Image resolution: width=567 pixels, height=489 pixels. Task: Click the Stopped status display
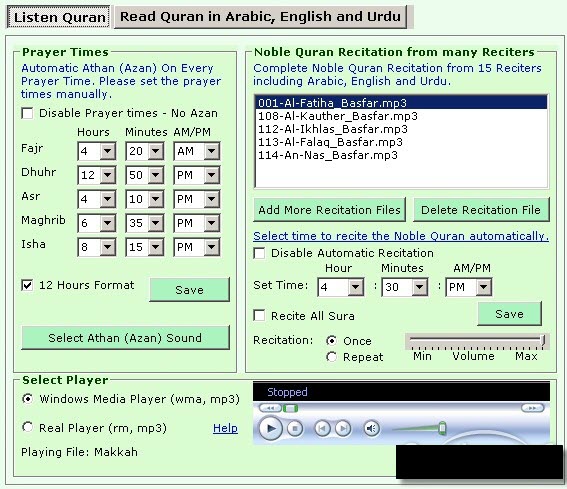(x=401, y=392)
